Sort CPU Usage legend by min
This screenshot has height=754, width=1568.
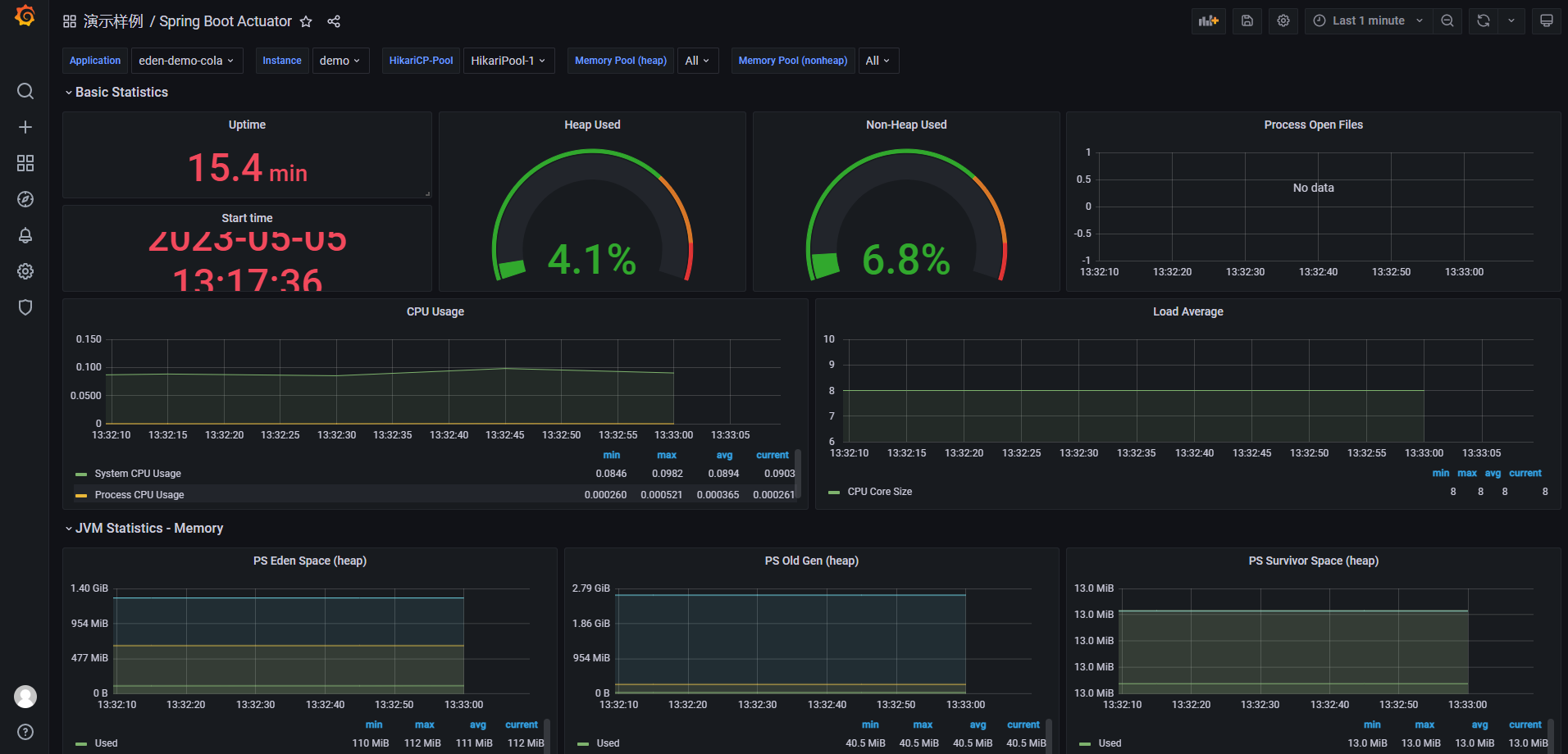pyautogui.click(x=612, y=455)
